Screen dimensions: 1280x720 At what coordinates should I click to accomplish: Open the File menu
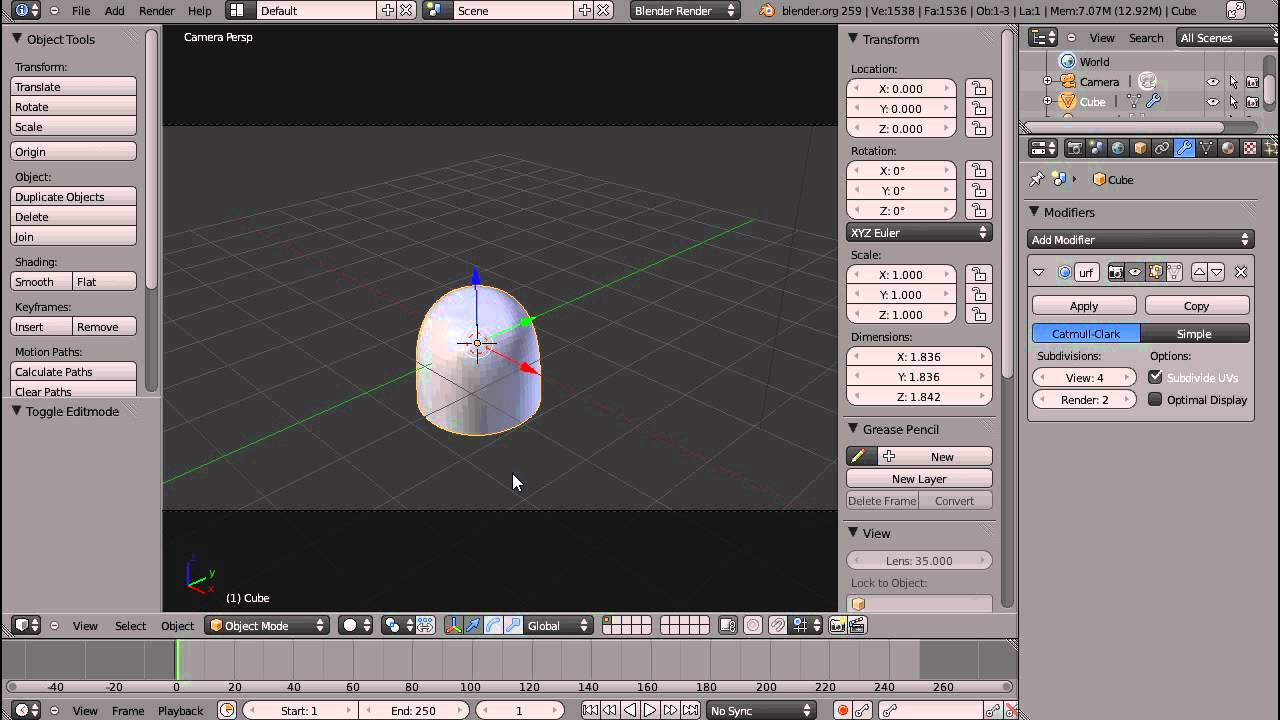point(81,10)
